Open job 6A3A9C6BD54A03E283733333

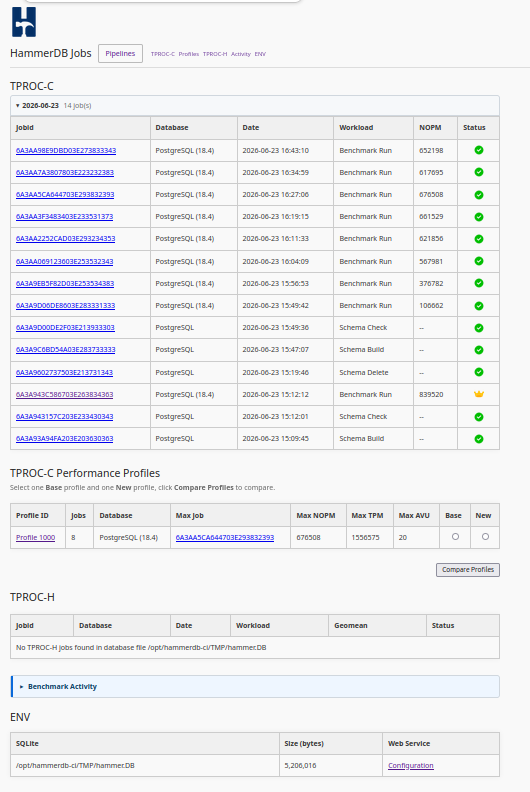65,350
